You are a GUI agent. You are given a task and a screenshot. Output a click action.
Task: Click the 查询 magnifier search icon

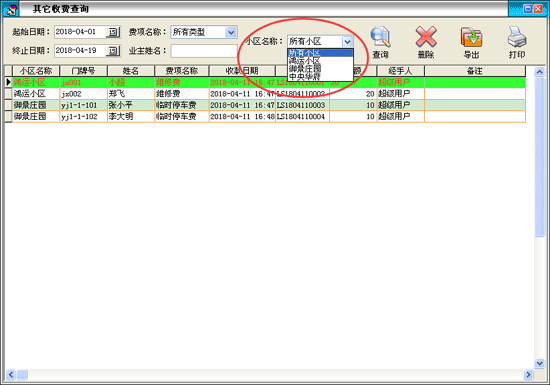point(380,37)
